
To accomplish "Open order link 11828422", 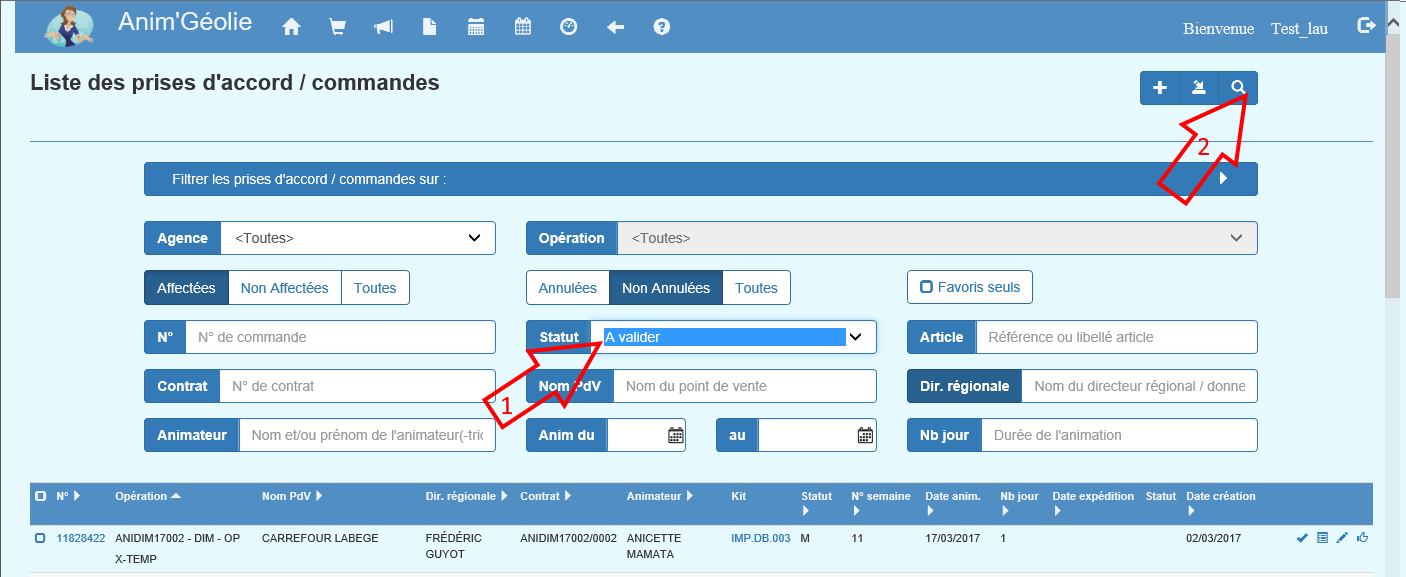I will 80,538.
